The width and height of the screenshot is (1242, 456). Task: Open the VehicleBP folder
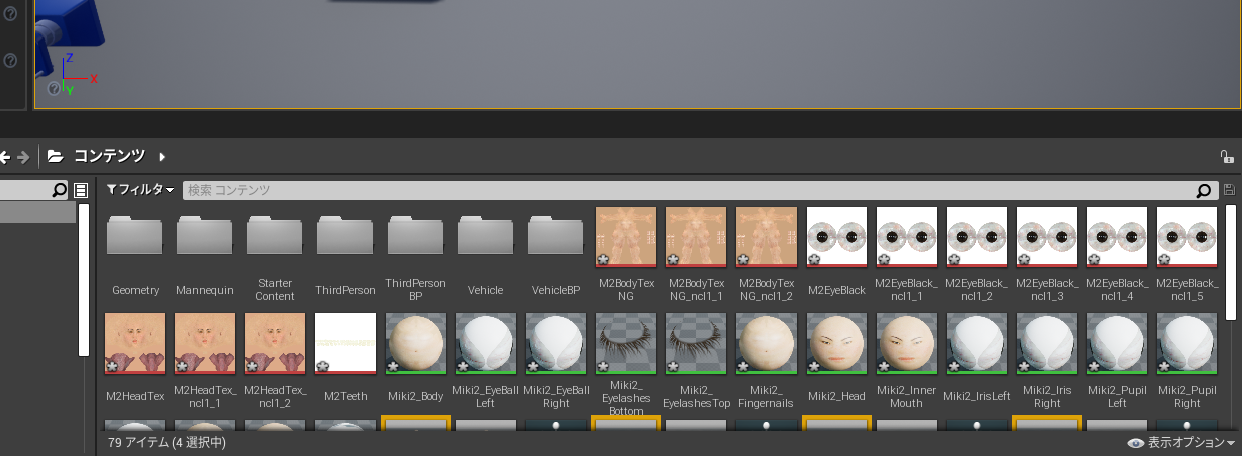point(555,237)
